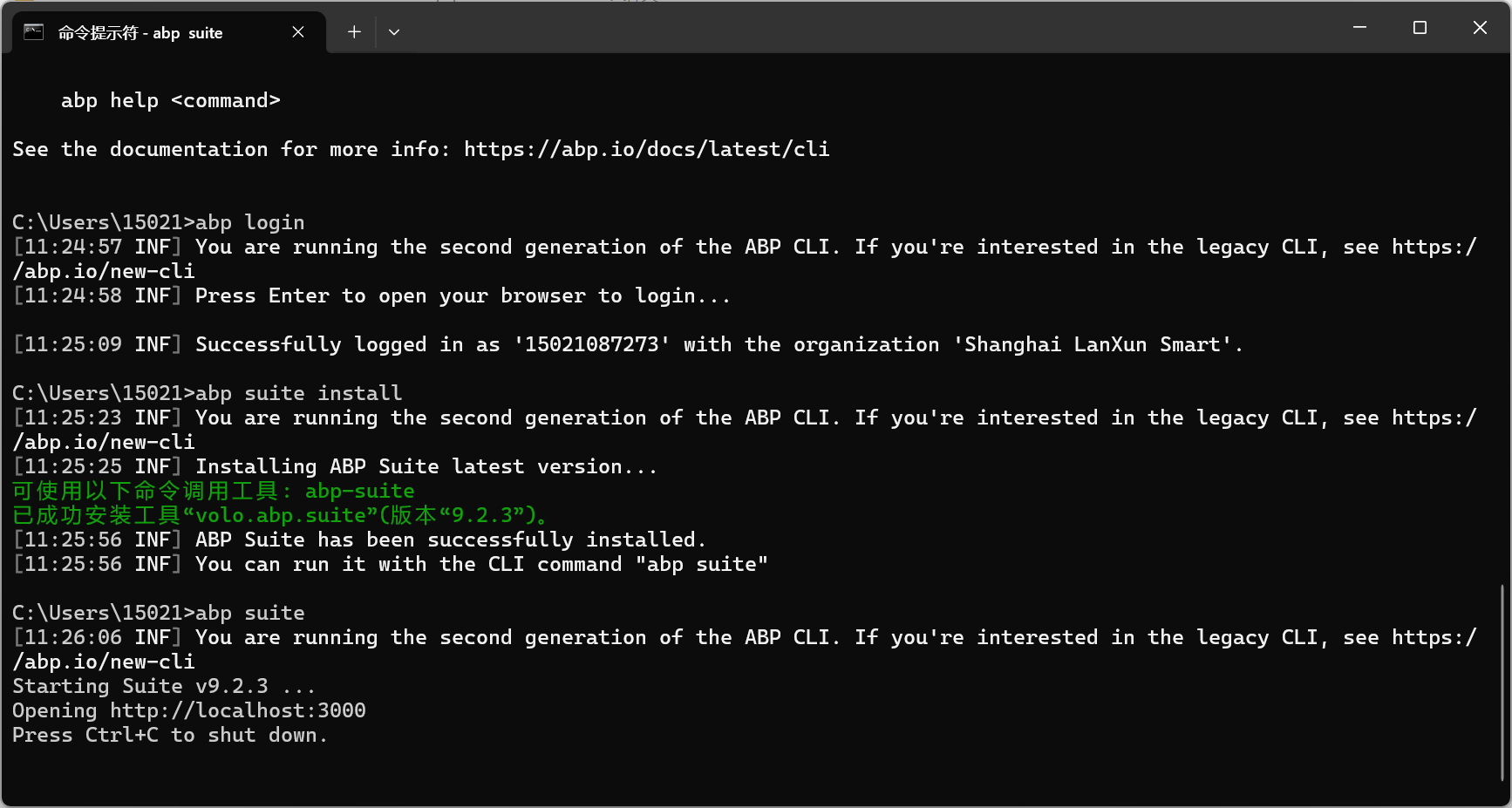Click the vertical scrollbar thumb
The image size is (1512, 808).
1502,682
